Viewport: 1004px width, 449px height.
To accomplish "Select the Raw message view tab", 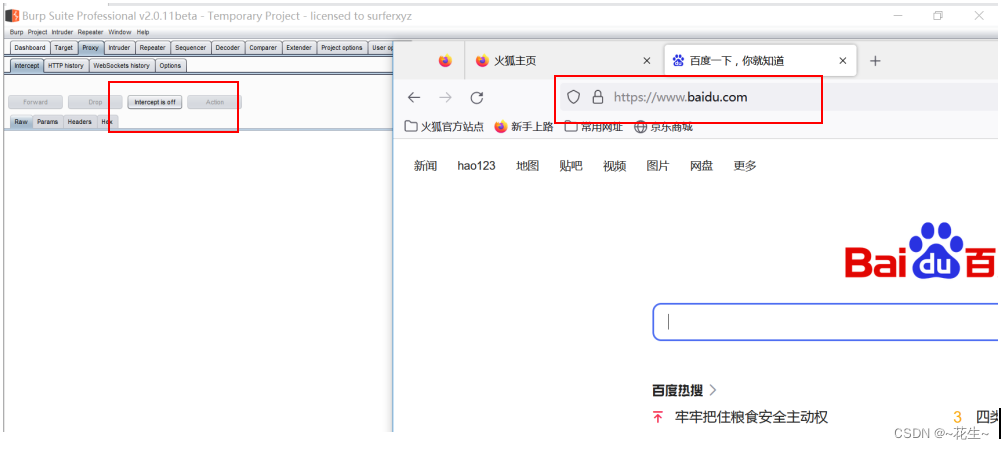I will [21, 122].
